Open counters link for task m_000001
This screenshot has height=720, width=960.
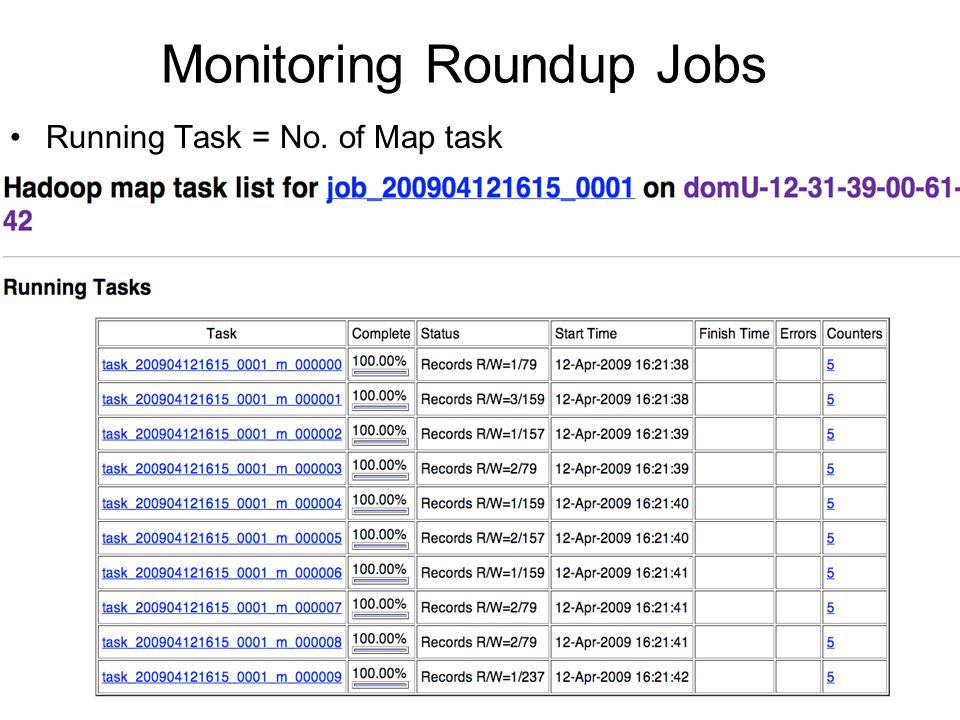830,400
